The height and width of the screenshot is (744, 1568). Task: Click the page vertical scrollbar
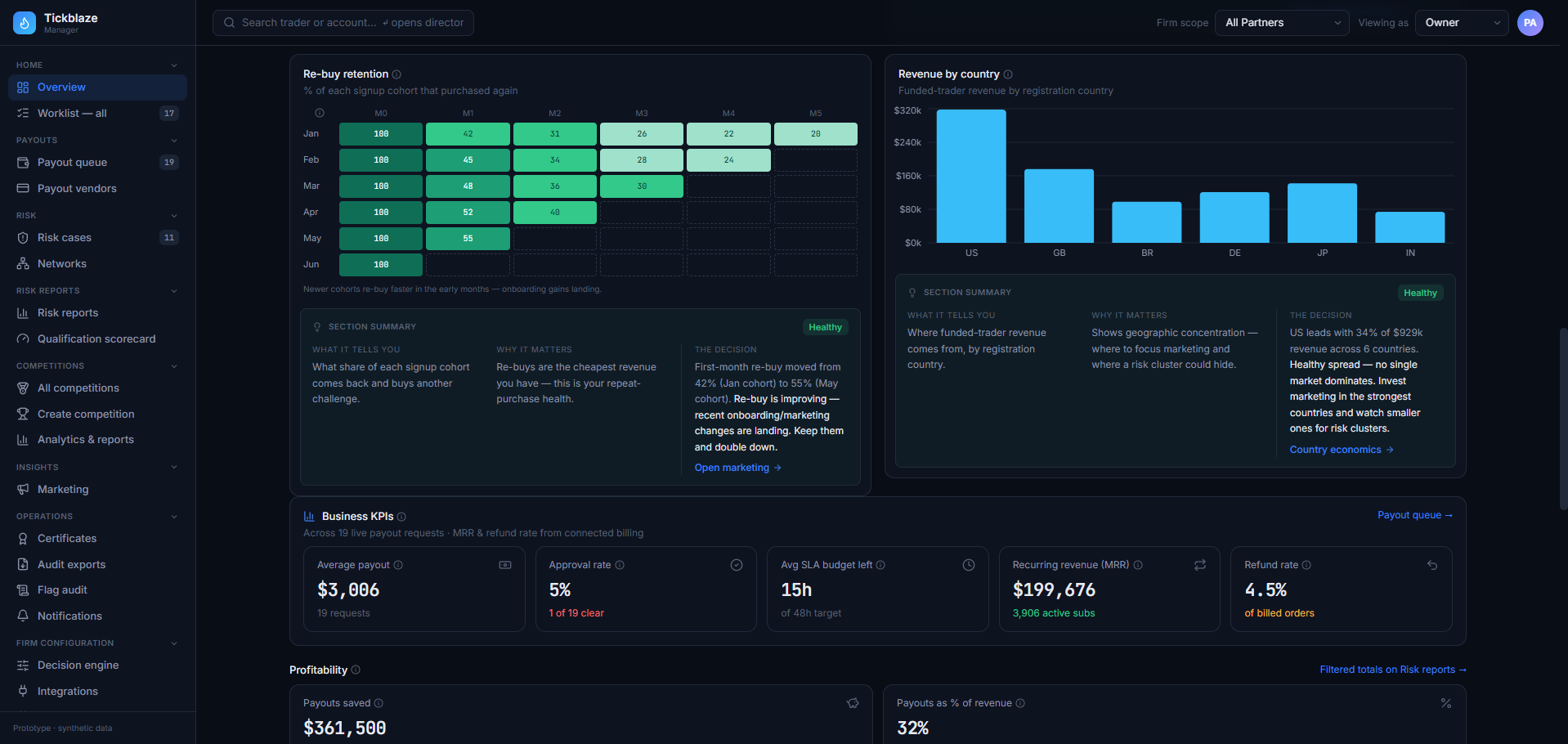[x=1563, y=419]
